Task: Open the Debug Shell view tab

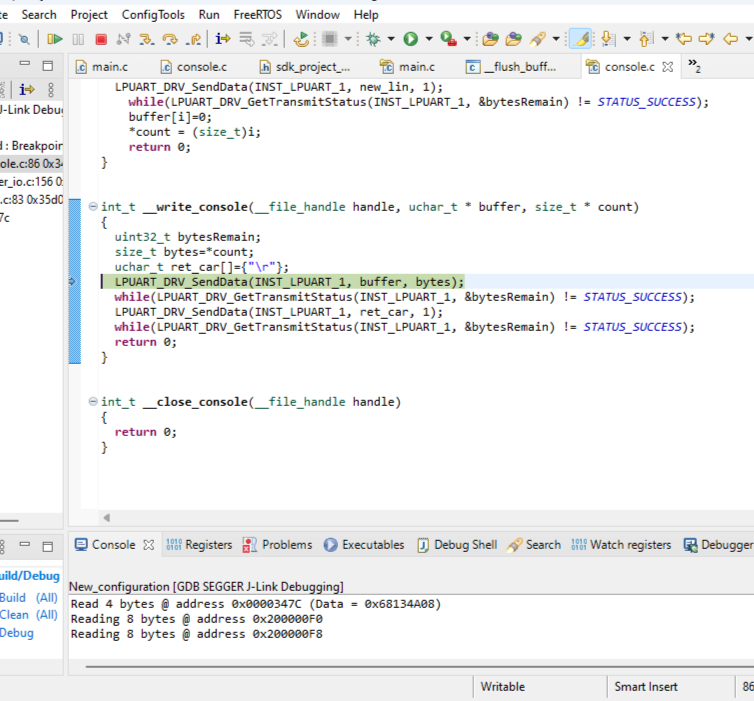Action: (x=457, y=545)
